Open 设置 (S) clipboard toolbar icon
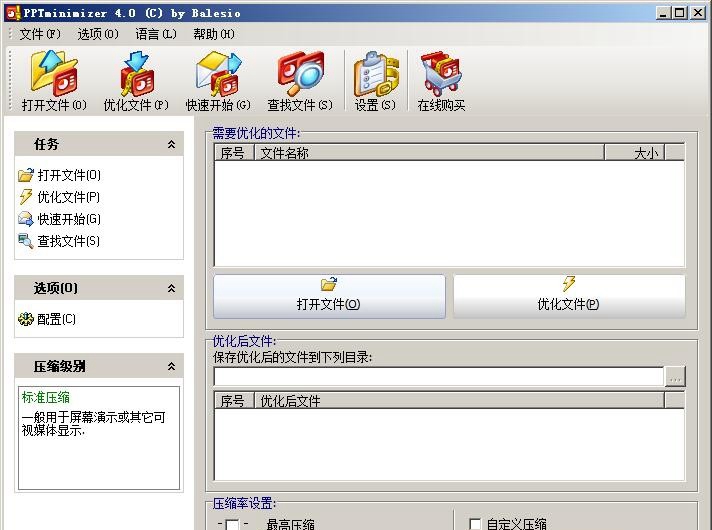Image resolution: width=712 pixels, height=530 pixels. tap(376, 73)
